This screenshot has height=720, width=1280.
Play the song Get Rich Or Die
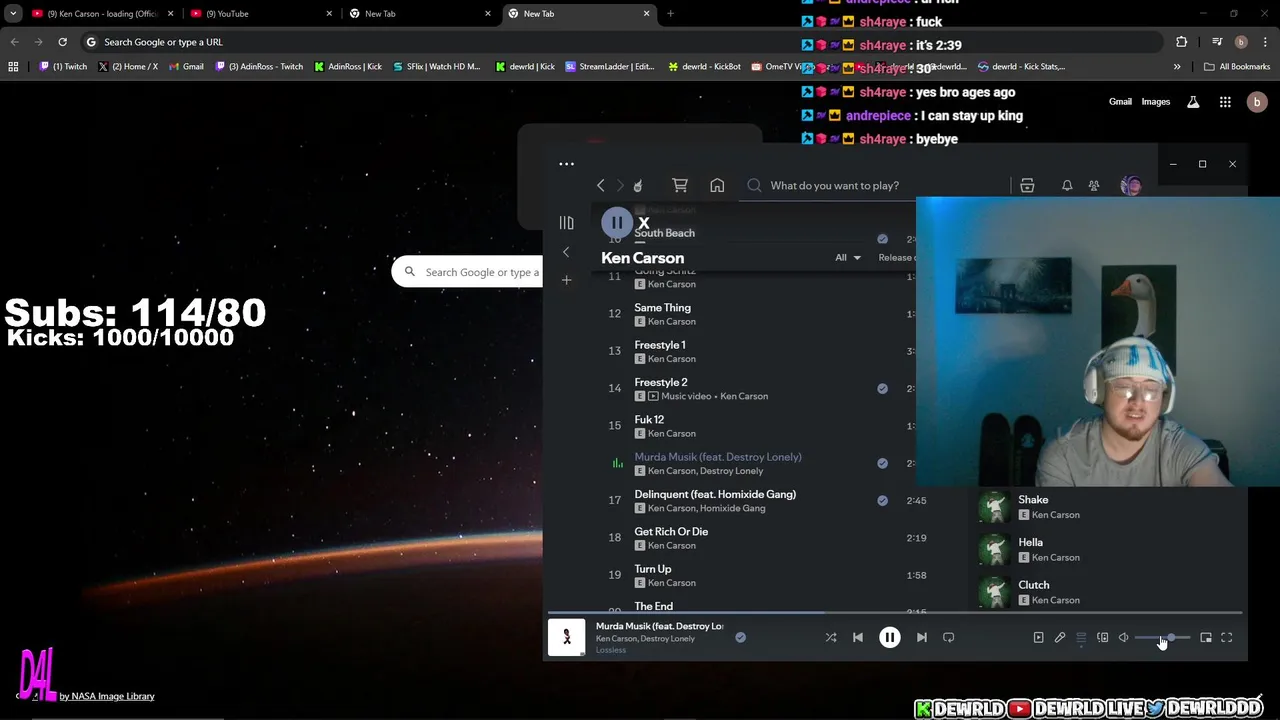coord(671,532)
